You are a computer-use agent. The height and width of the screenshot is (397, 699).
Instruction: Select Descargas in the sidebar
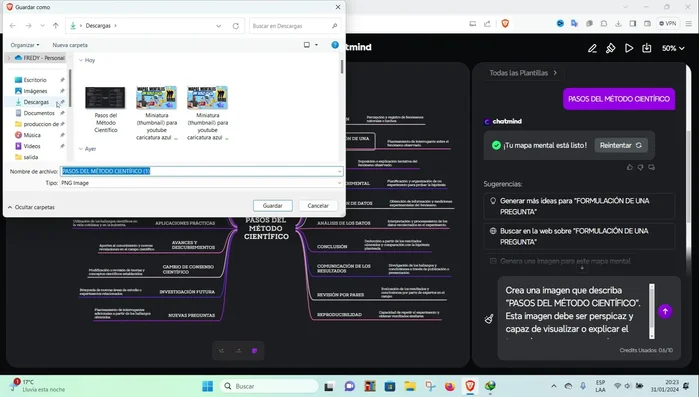(x=36, y=102)
